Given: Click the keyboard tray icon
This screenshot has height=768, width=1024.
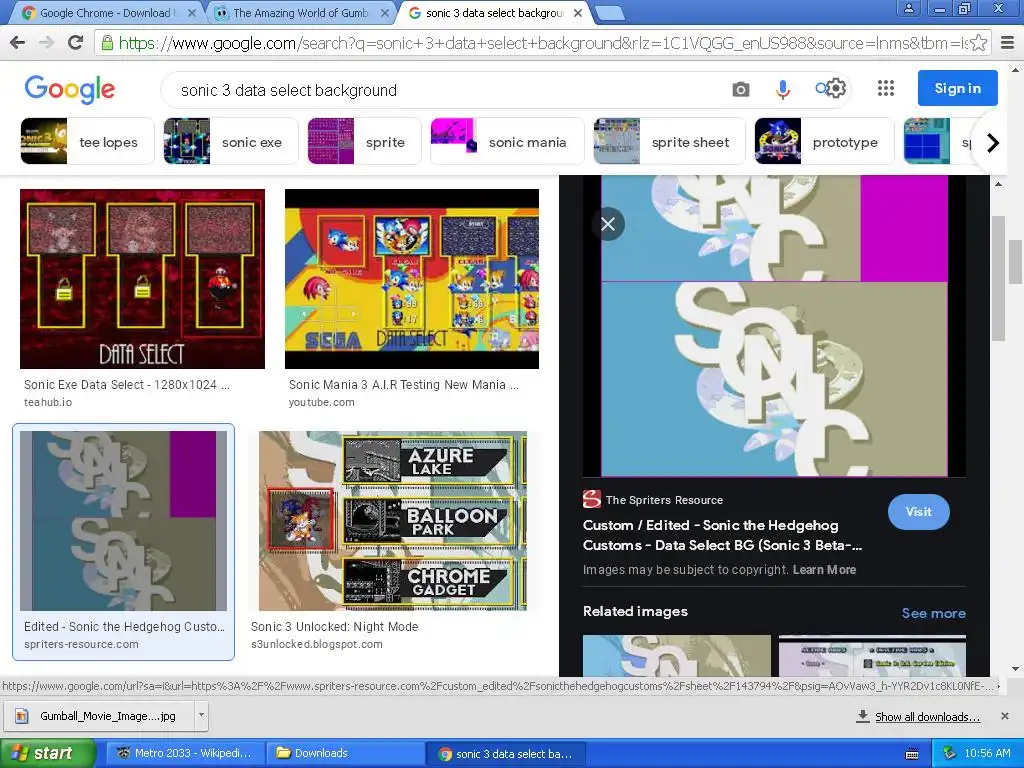Looking at the screenshot, I should click(912, 754).
